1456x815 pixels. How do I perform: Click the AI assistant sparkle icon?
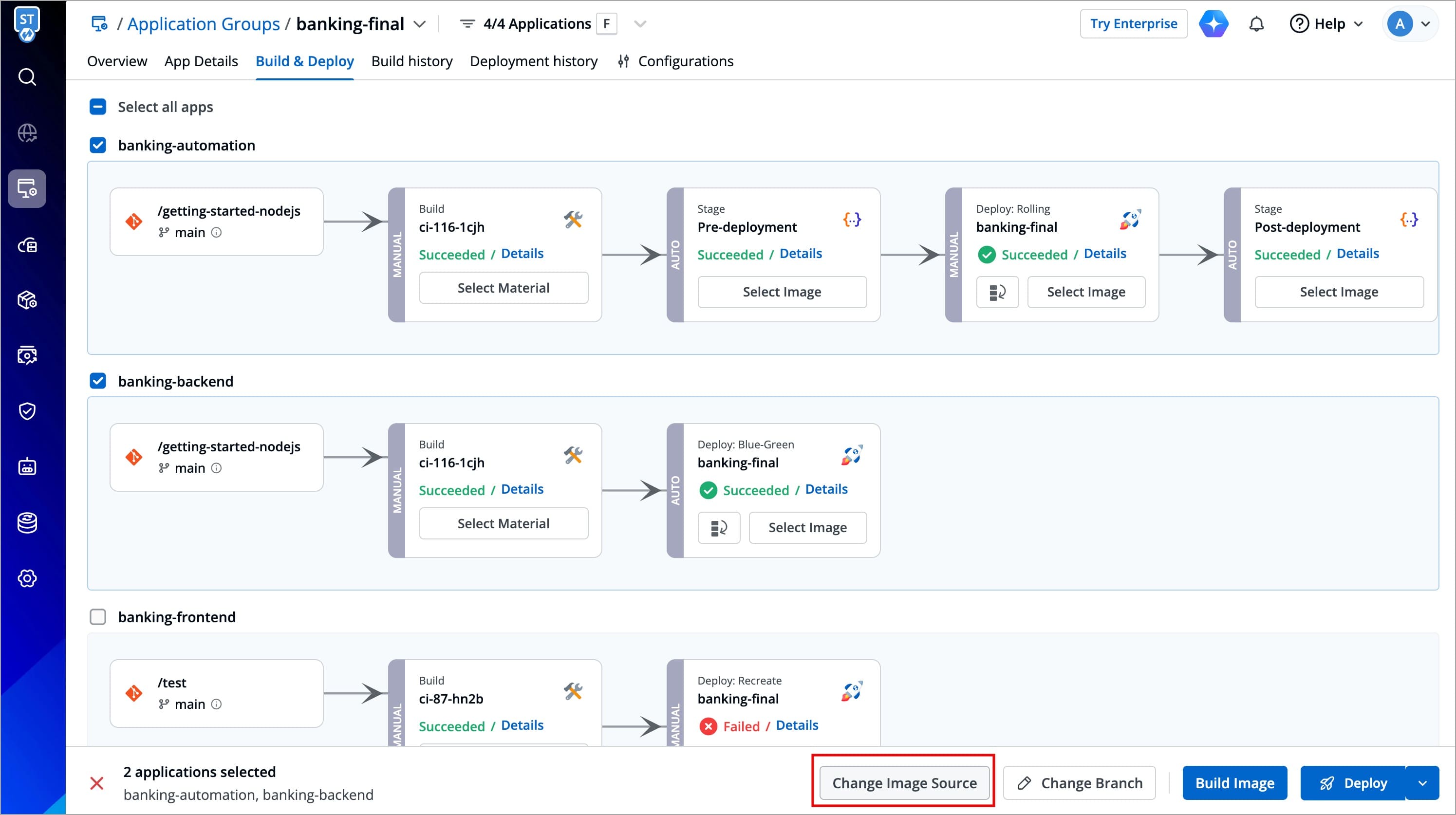tap(1213, 24)
